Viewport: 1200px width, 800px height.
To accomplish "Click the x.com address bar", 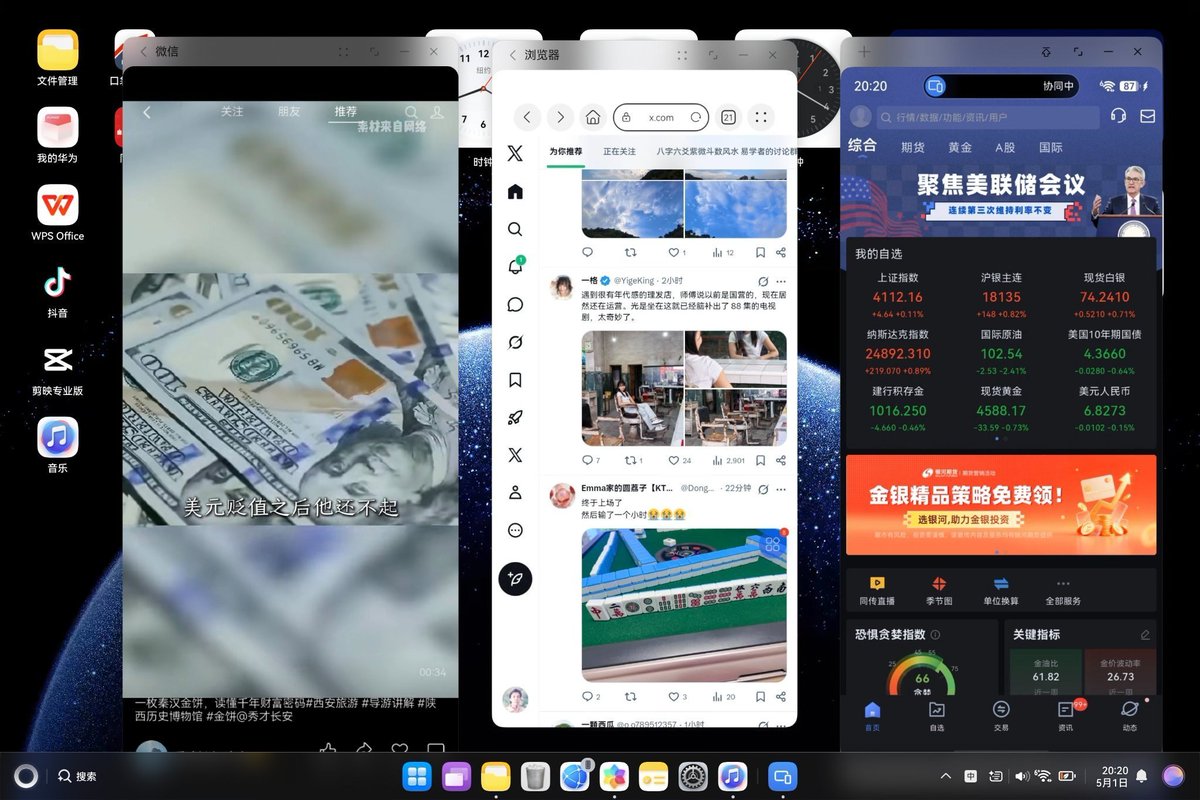I will pos(661,117).
